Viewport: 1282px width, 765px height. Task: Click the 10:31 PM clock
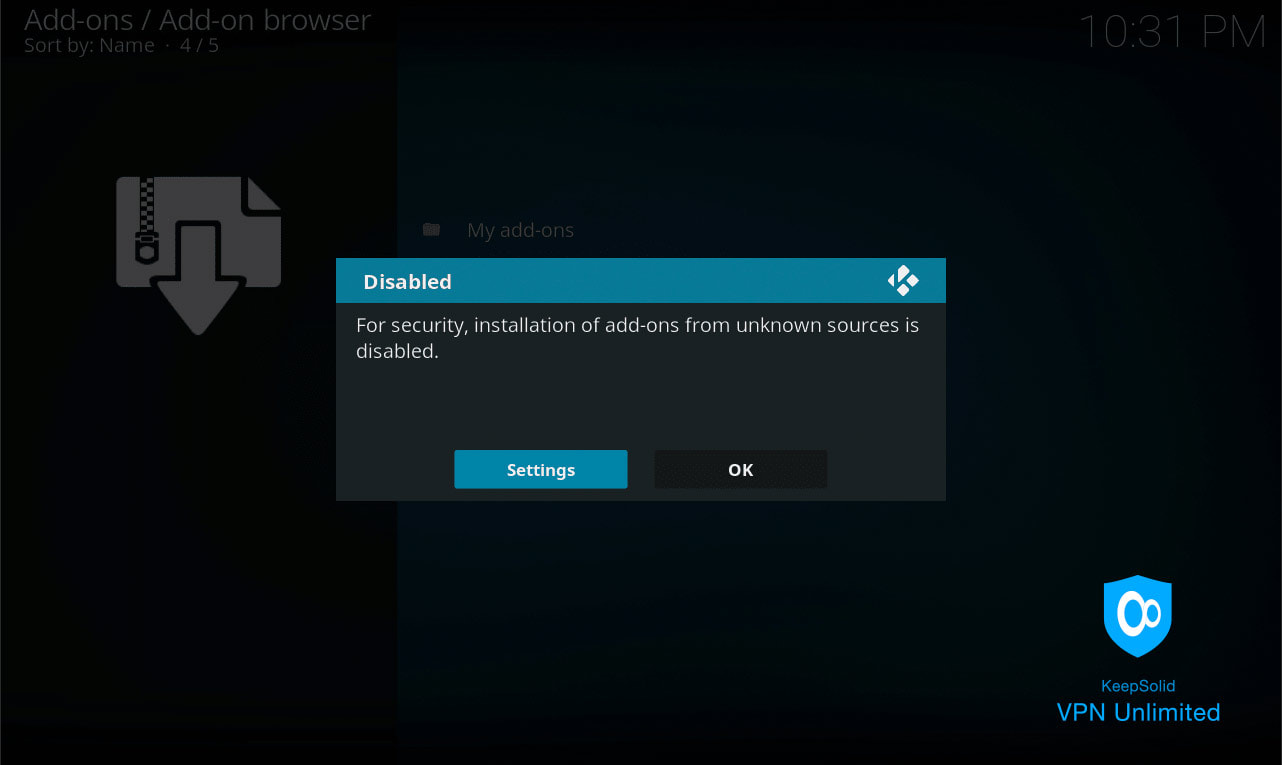pyautogui.click(x=1172, y=32)
